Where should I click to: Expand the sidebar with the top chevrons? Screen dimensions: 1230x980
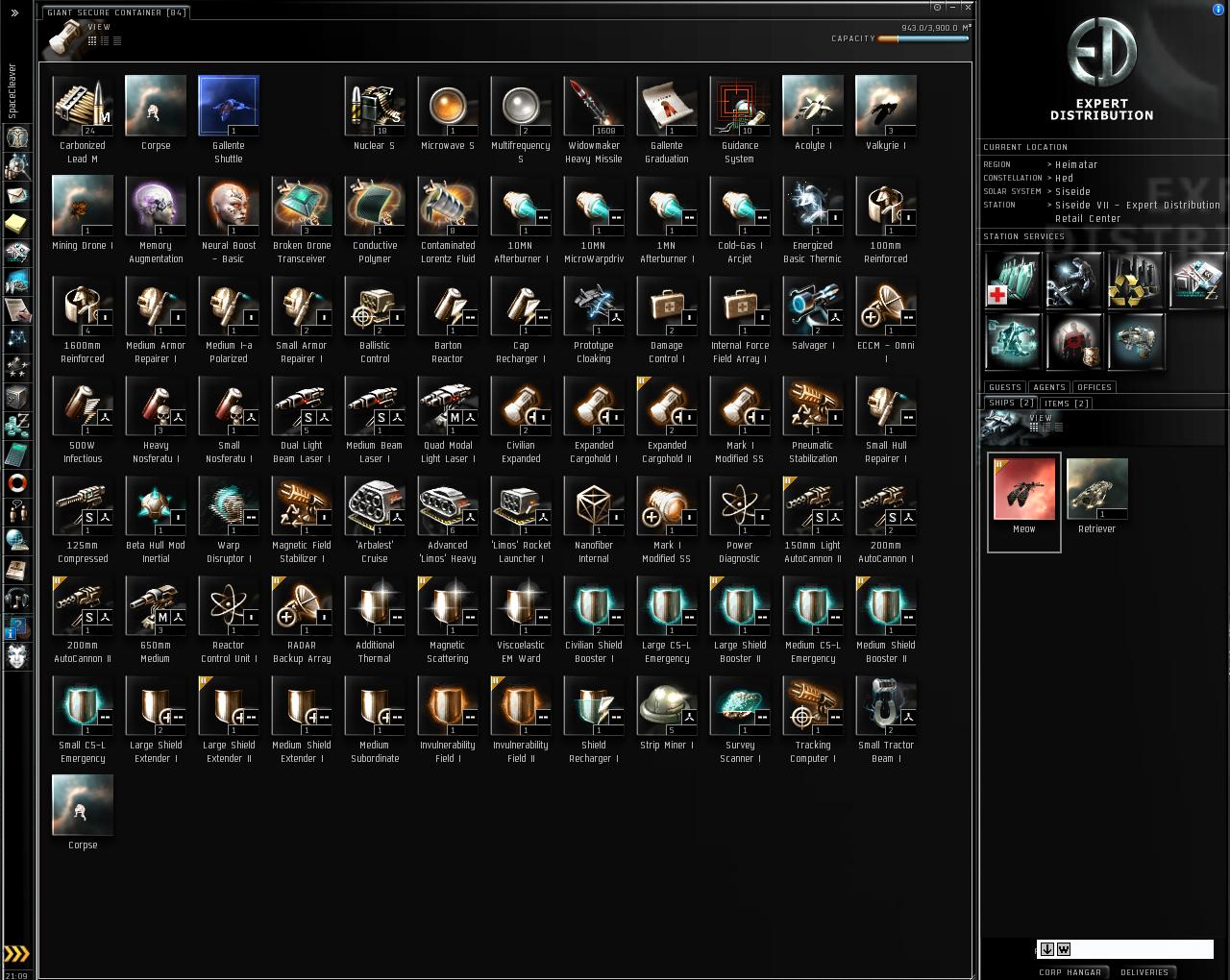14,13
